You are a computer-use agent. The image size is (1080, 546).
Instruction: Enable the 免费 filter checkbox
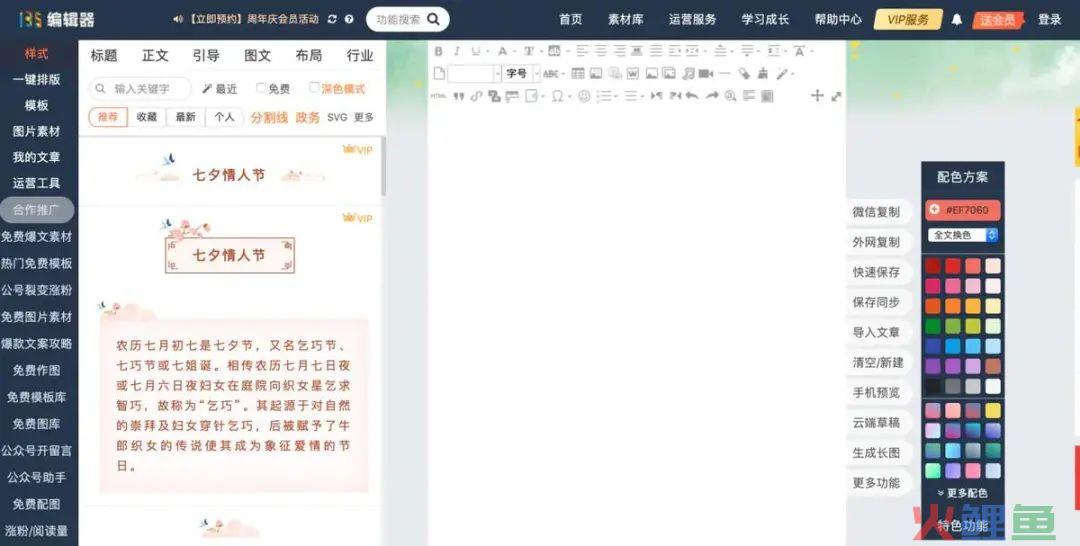[261, 88]
